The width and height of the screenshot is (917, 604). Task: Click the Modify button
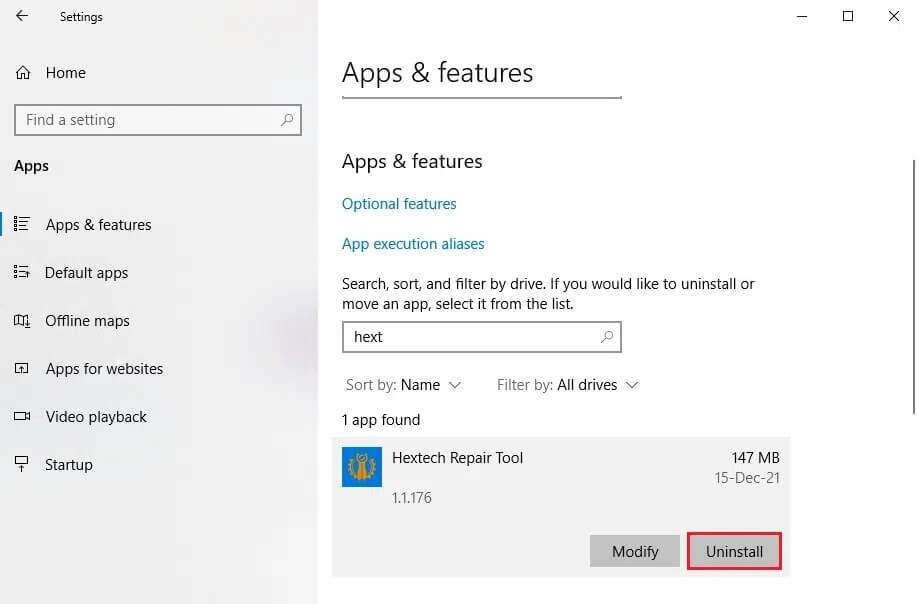coord(635,551)
